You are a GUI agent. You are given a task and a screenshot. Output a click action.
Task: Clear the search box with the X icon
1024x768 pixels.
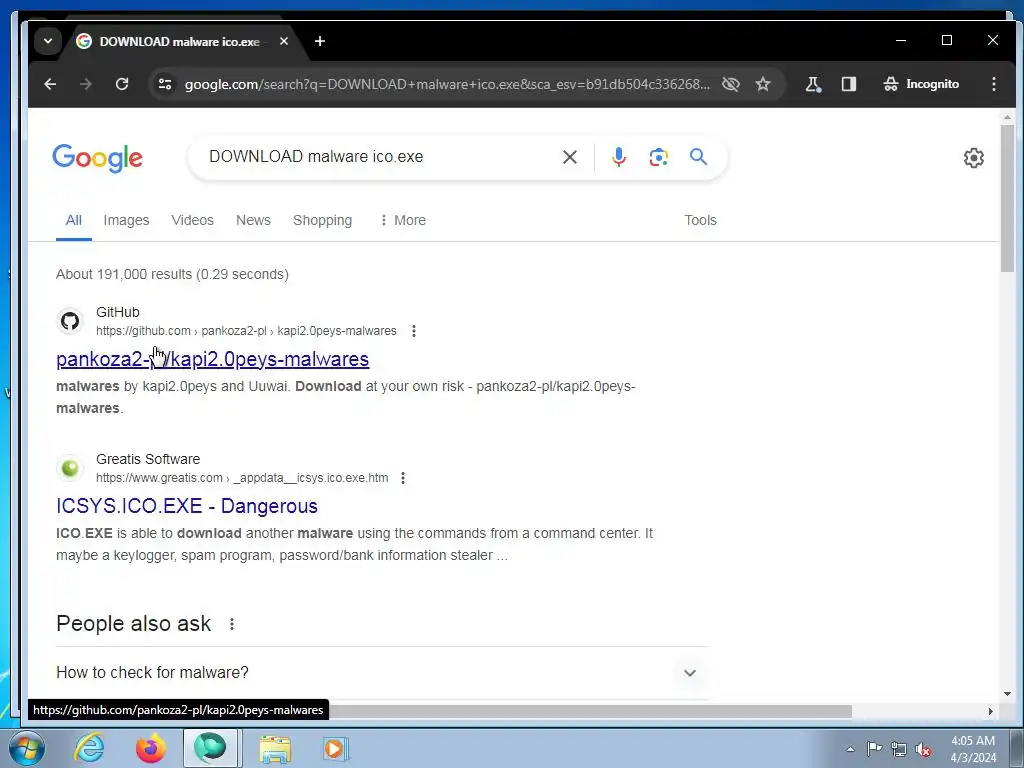tap(569, 157)
